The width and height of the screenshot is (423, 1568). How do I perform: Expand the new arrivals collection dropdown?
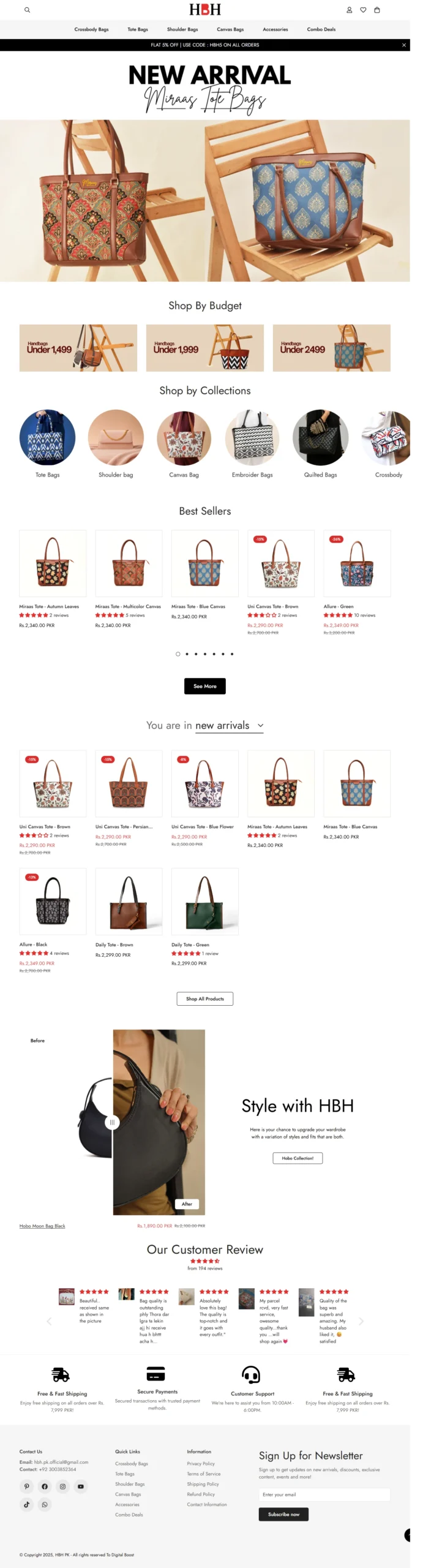coord(260,725)
